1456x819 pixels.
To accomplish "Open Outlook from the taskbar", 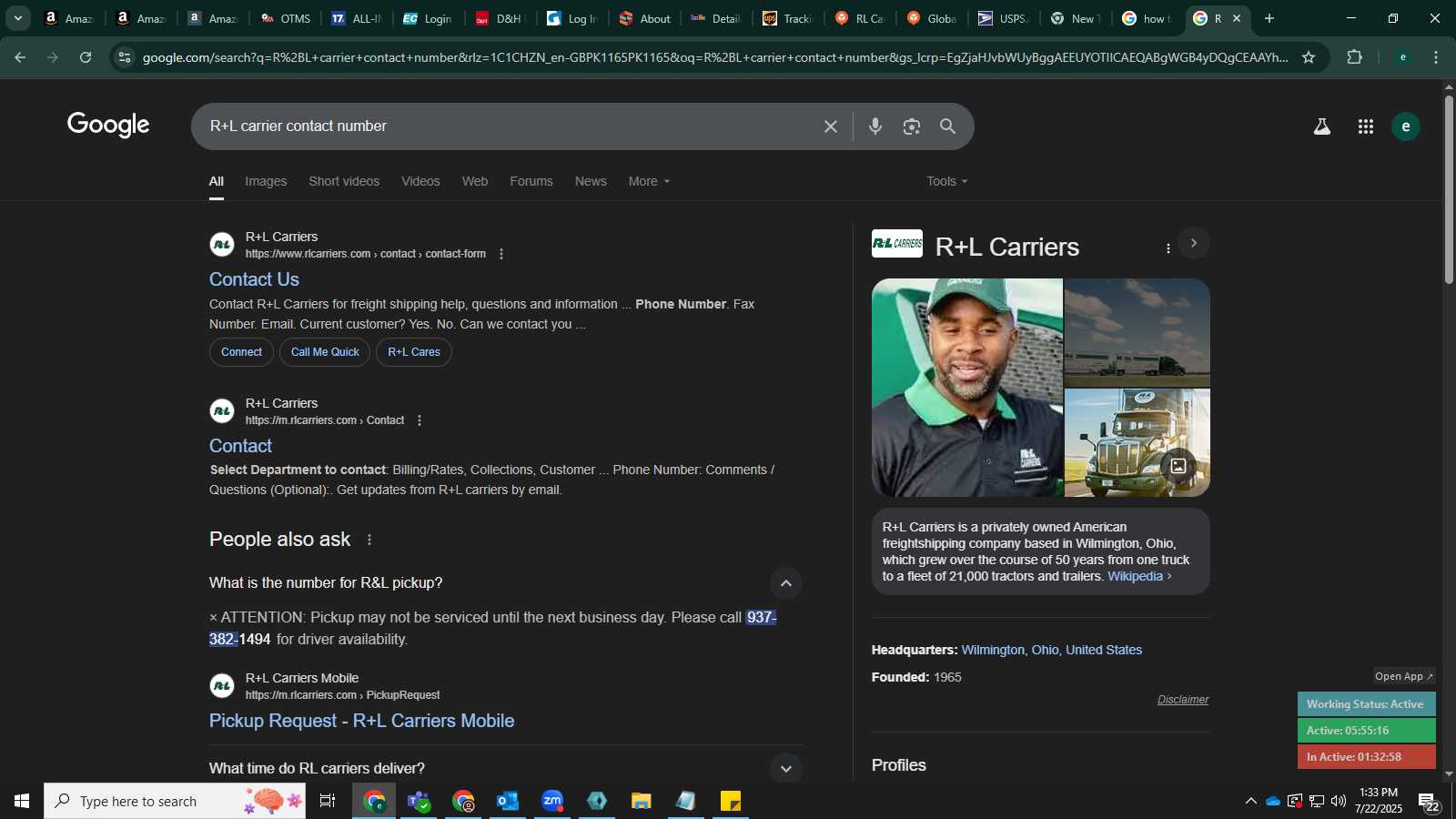I will point(508,801).
